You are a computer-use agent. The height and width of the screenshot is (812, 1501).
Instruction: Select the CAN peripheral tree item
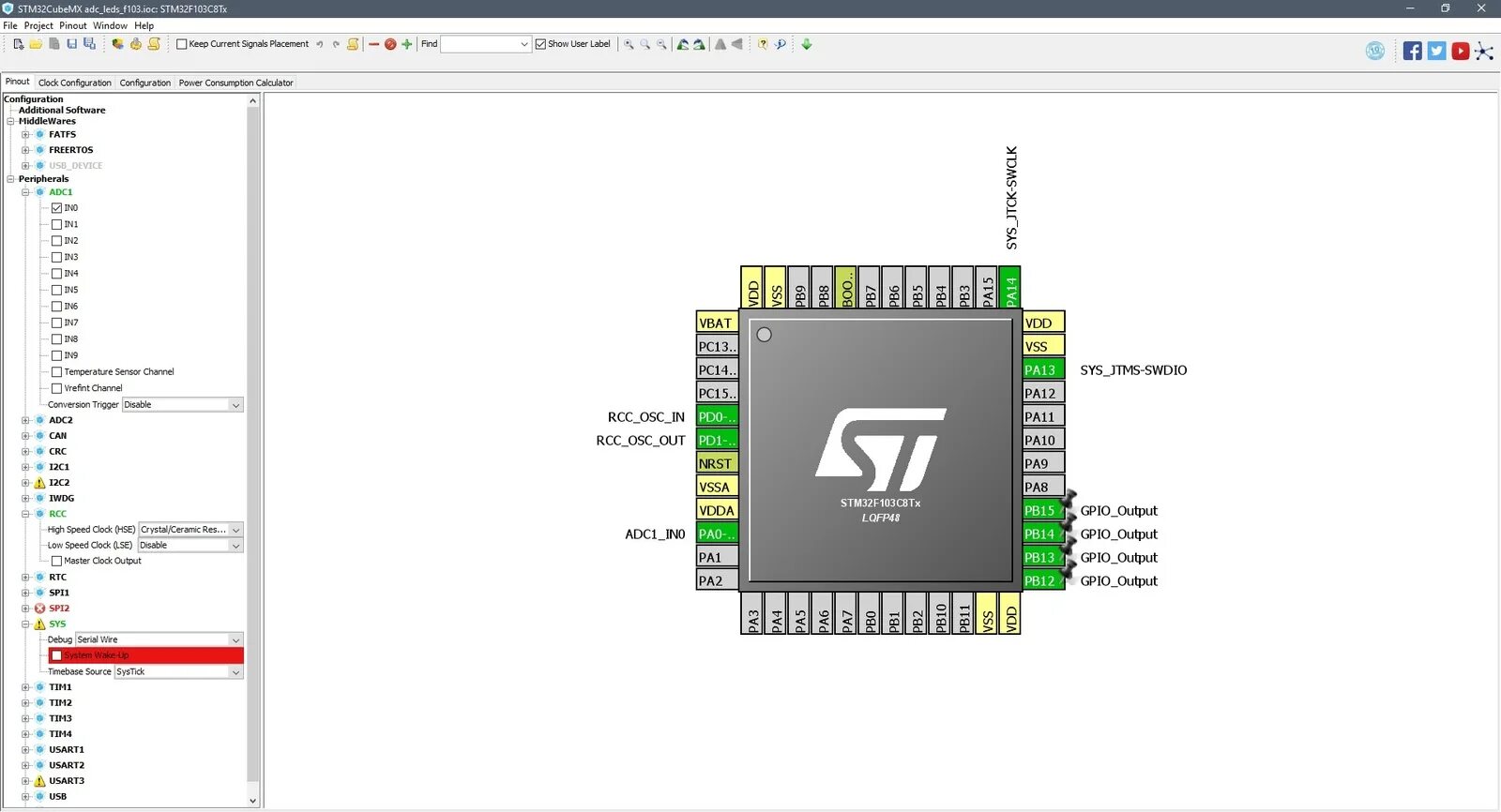click(58, 436)
